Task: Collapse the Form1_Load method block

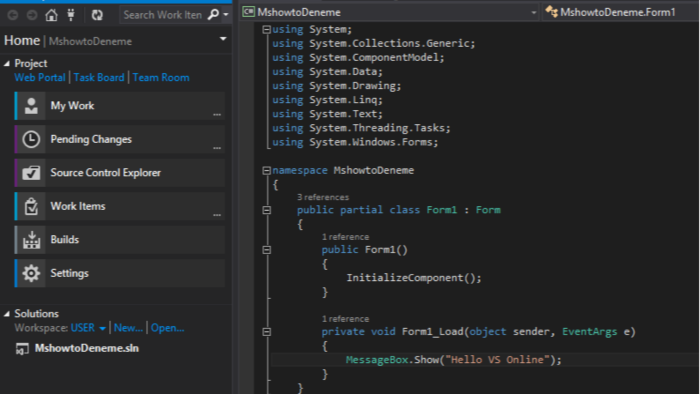Action: [267, 332]
